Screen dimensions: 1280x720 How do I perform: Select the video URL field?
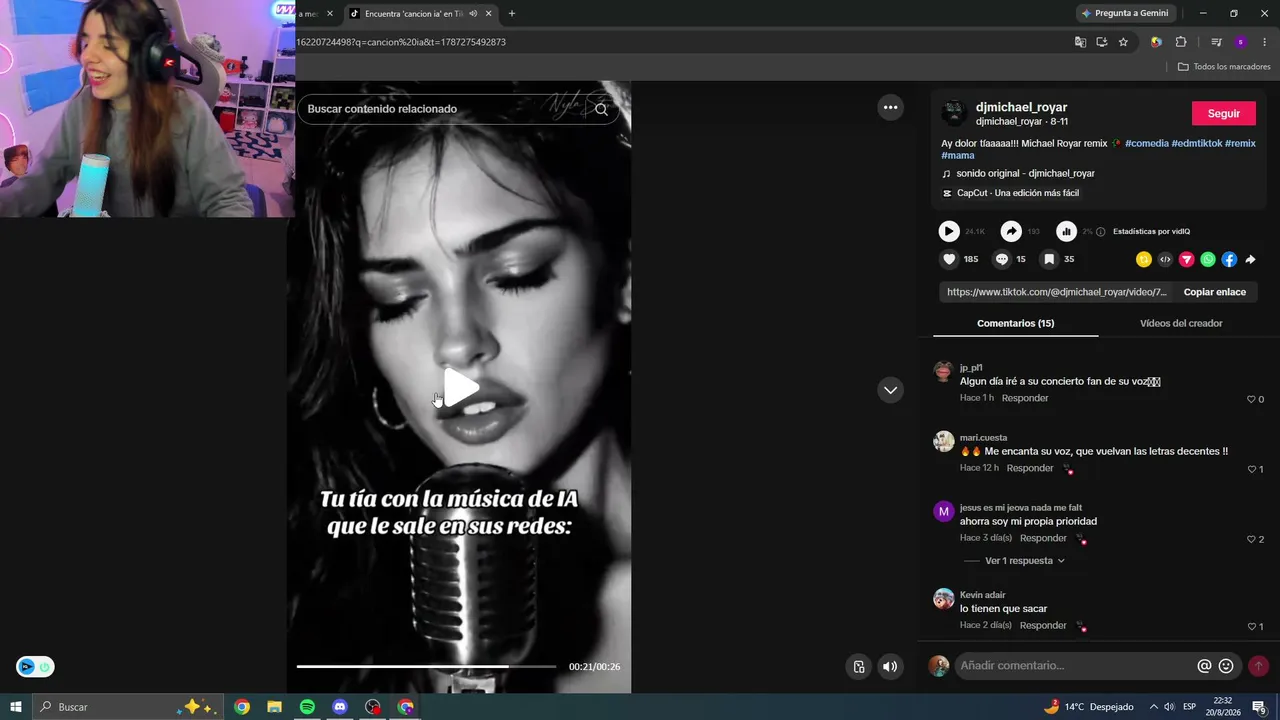tap(1056, 292)
